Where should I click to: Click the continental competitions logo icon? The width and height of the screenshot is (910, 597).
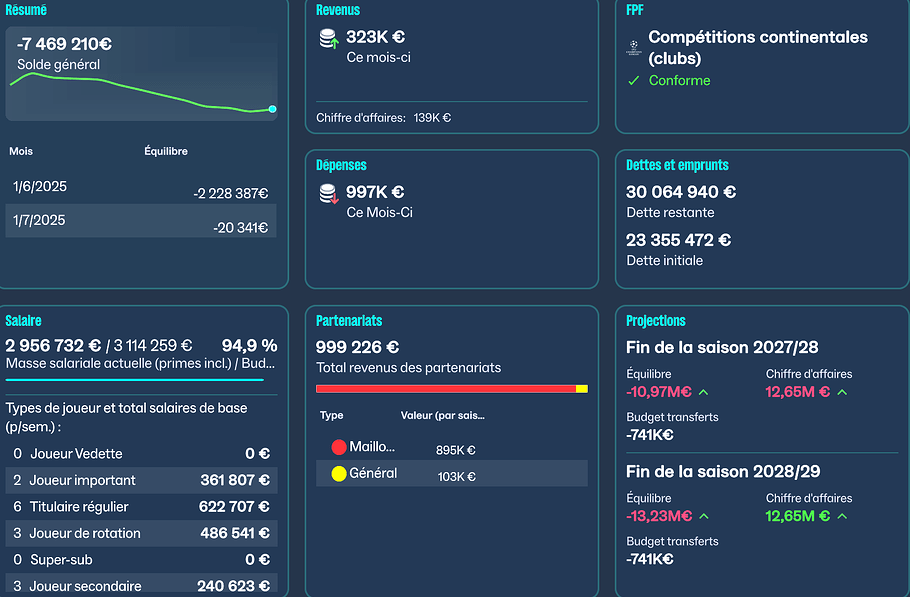634,47
